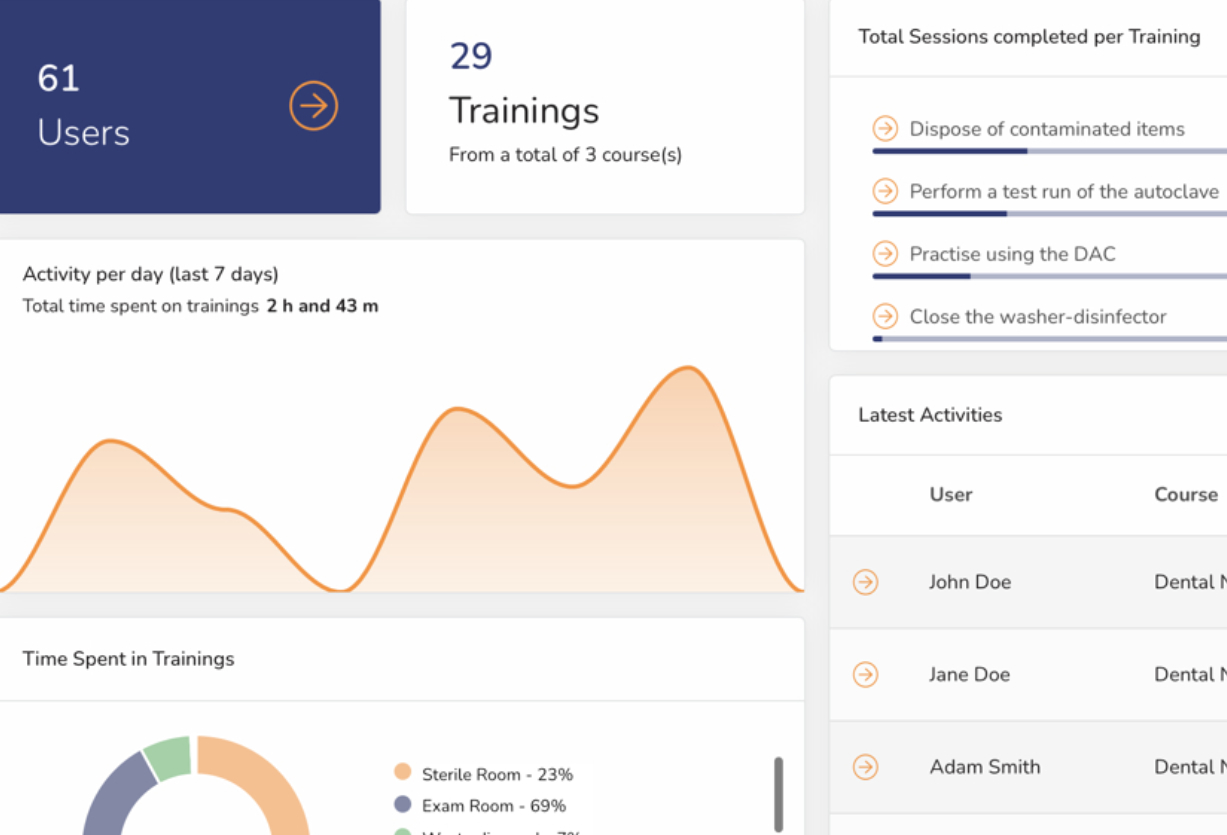1227x835 pixels.
Task: Click arrow icon beside Close the washer-disinfector
Action: pos(885,316)
